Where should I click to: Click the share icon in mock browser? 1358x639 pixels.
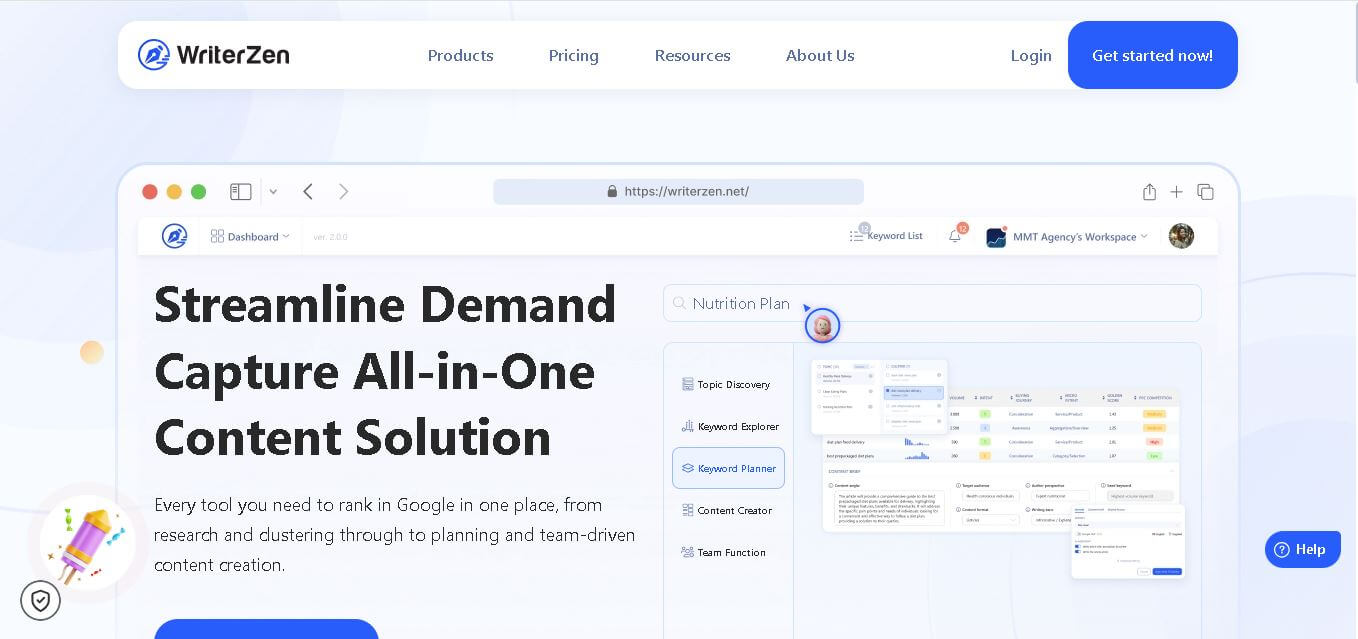1149,191
